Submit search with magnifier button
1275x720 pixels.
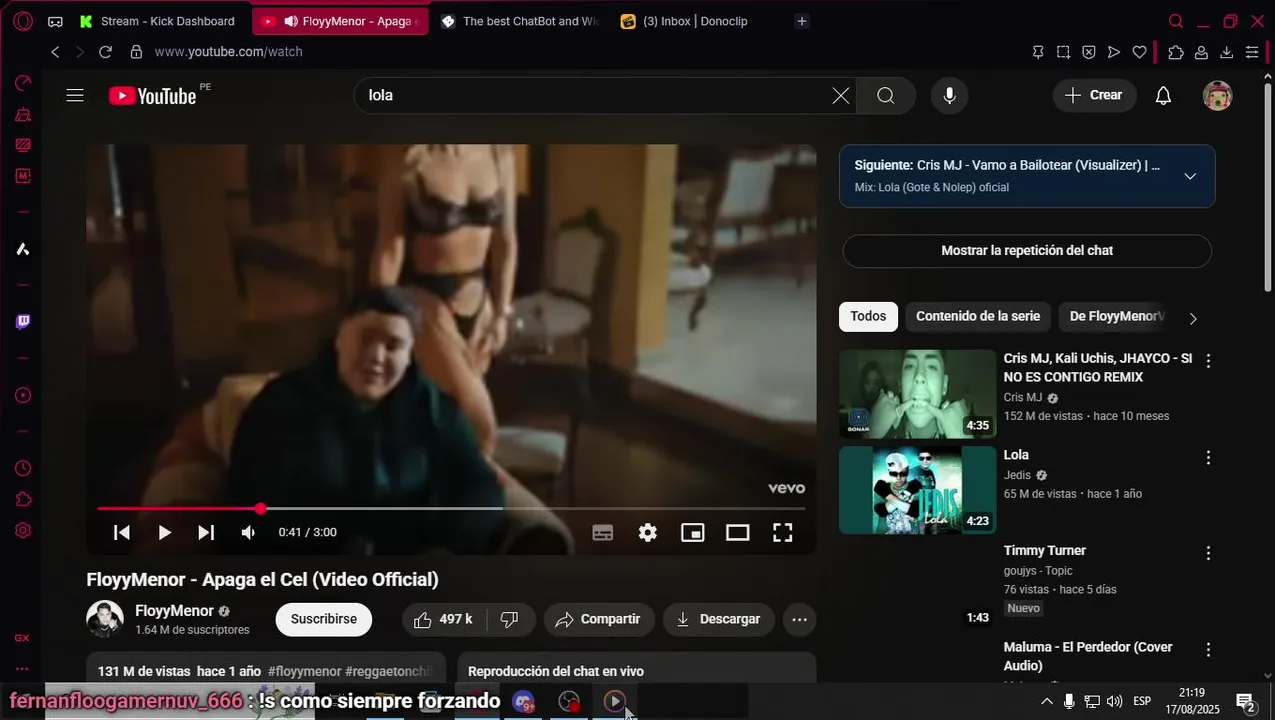tap(886, 96)
